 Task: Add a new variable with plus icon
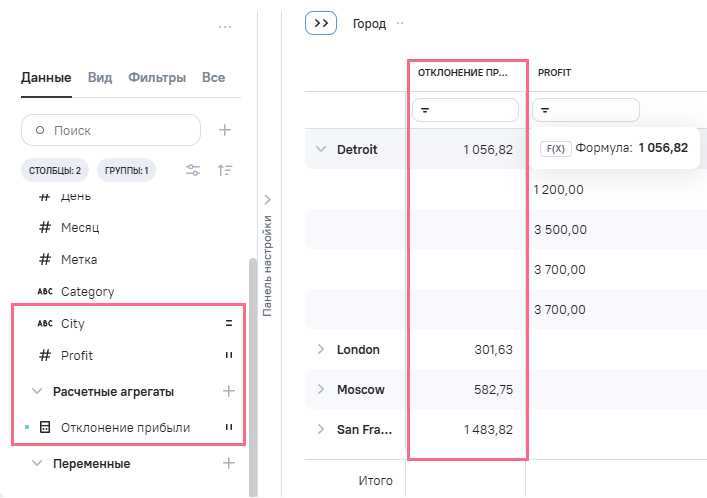pyautogui.click(x=228, y=463)
